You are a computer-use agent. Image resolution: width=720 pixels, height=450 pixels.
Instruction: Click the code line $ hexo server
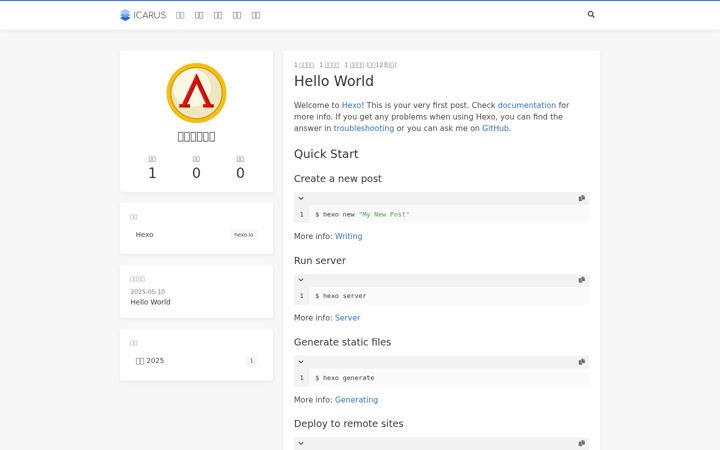(341, 296)
